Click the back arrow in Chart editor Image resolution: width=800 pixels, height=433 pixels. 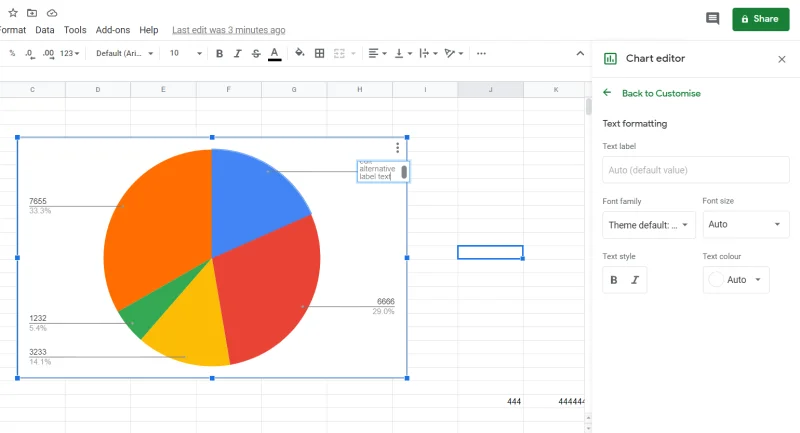point(607,93)
